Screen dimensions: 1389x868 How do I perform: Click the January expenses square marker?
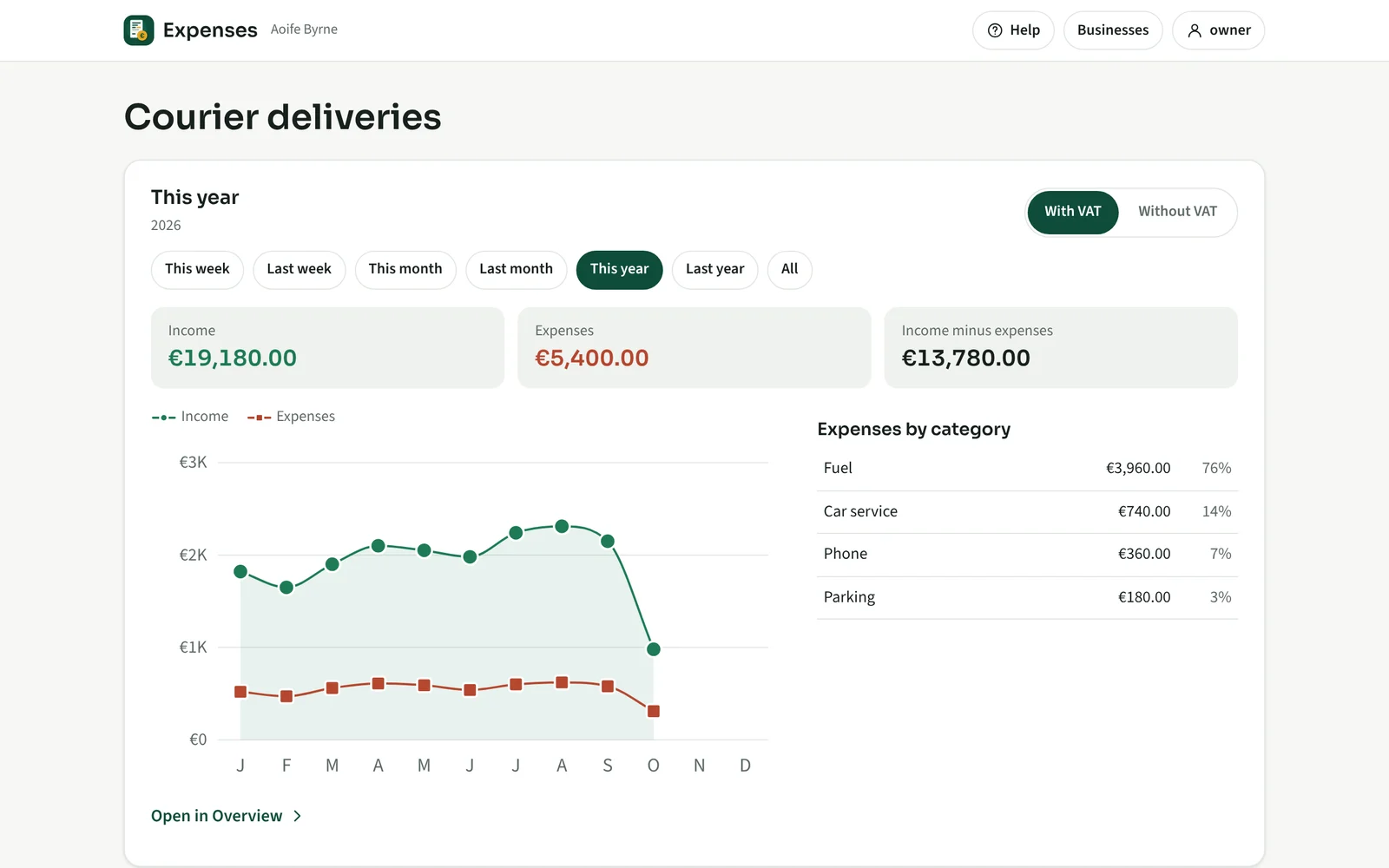pos(240,692)
